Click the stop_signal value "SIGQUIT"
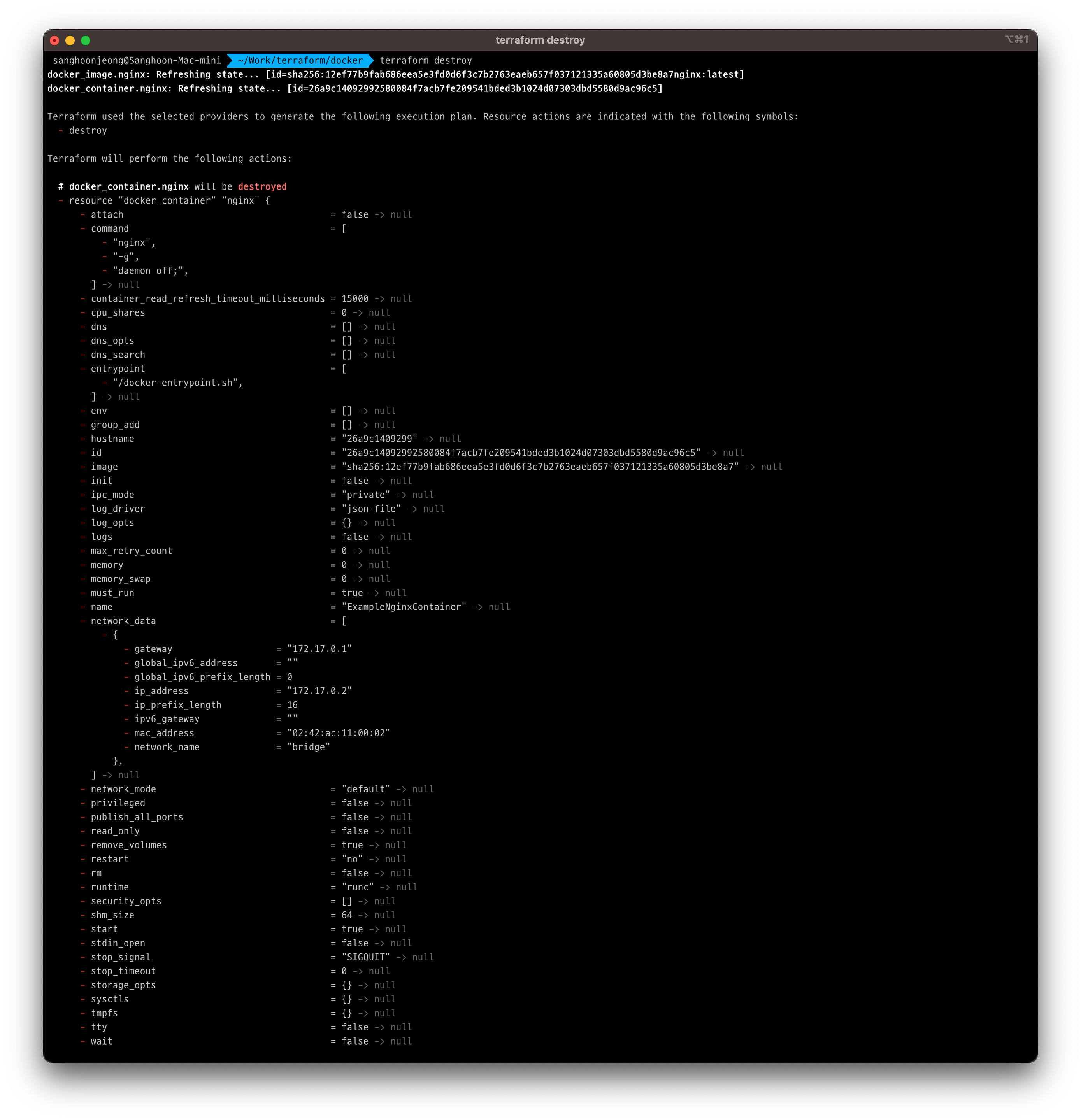Viewport: 1081px width, 1120px height. click(x=366, y=957)
